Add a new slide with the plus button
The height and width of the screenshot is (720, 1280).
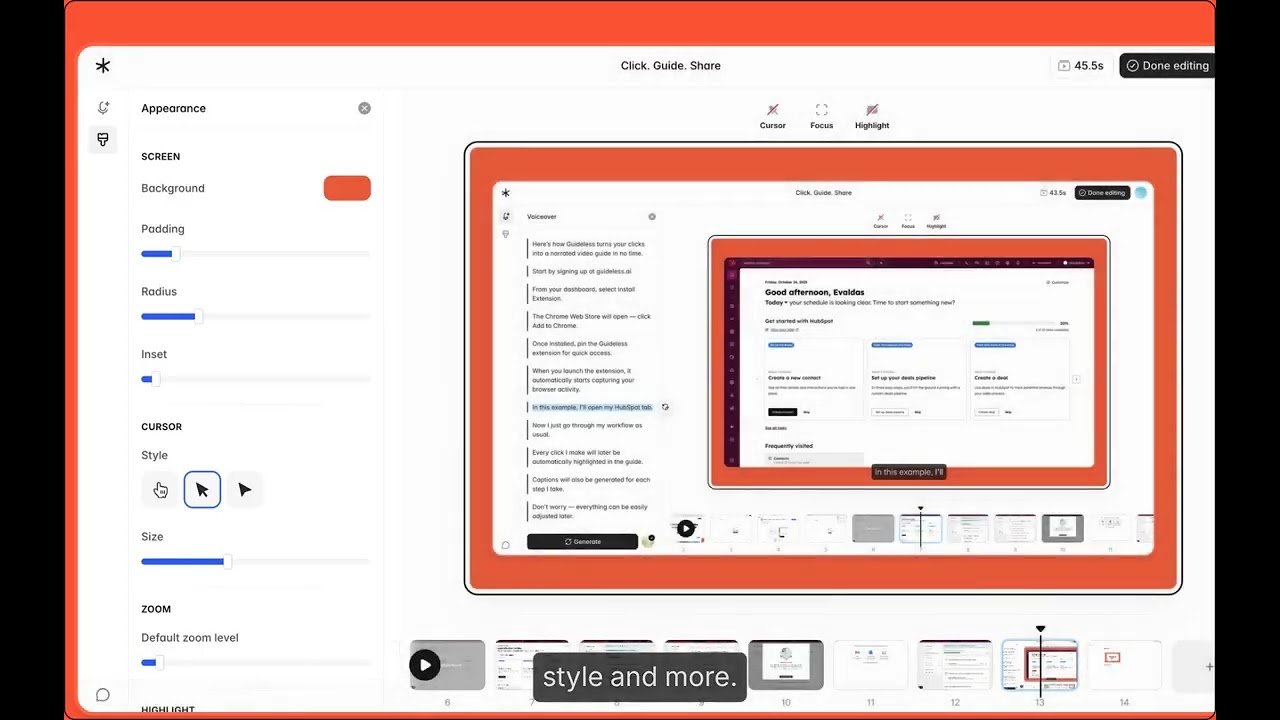[x=1208, y=666]
